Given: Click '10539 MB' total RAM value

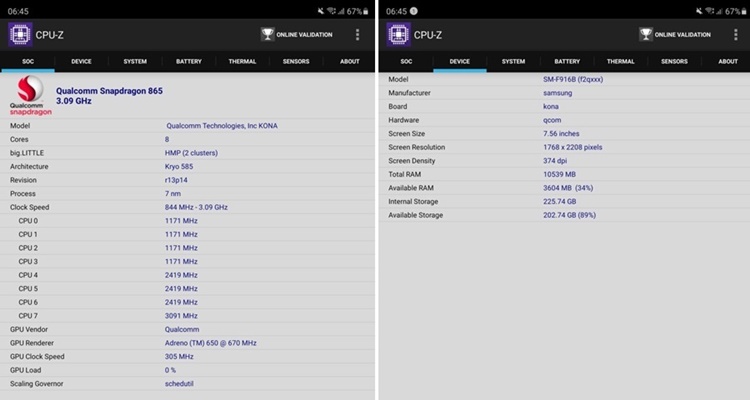Looking at the screenshot, I should coord(559,174).
